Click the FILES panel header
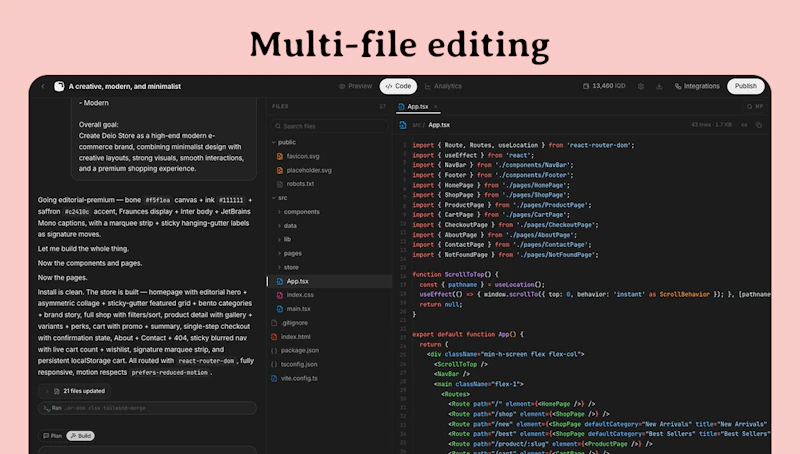Screen dimensions: 800x454 tap(280, 107)
